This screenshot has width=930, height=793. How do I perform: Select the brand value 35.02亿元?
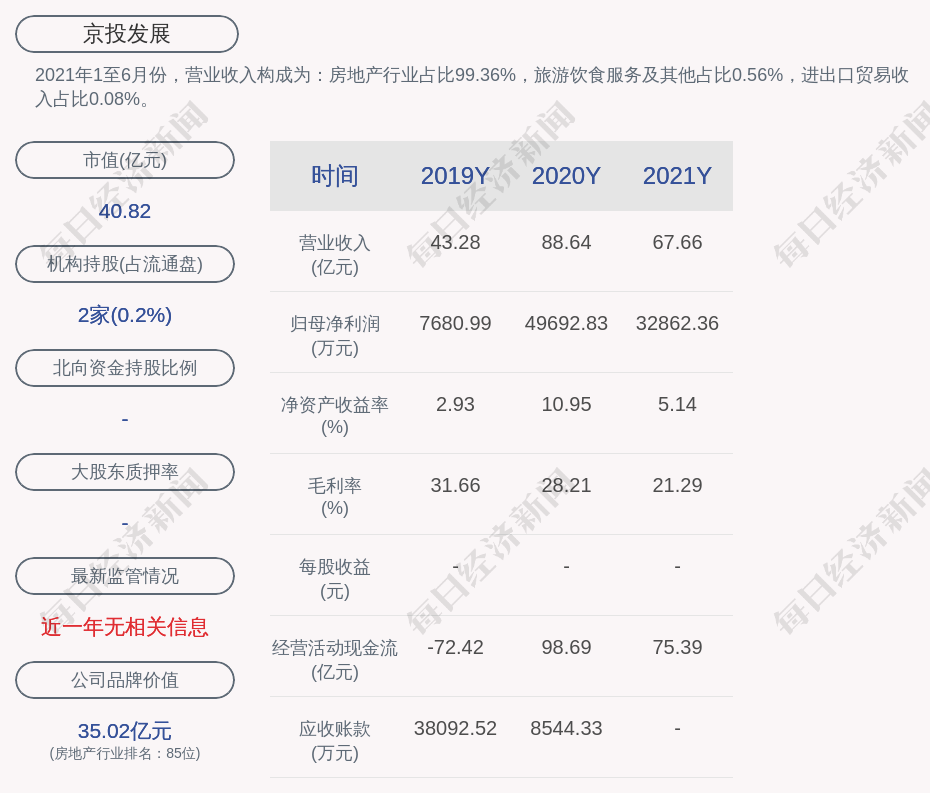[x=125, y=731]
